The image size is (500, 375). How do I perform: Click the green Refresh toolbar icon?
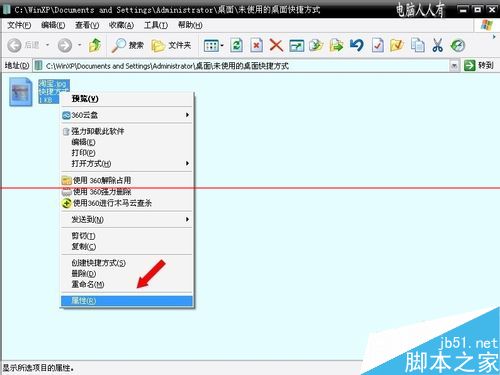pyautogui.click(x=236, y=45)
